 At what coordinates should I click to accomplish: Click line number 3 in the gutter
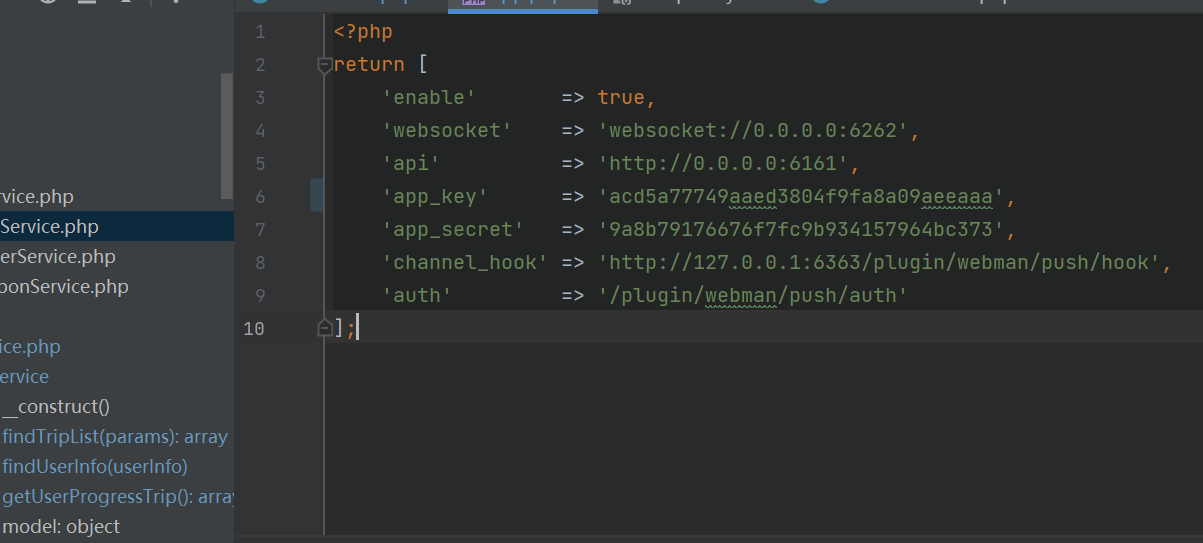tap(260, 98)
